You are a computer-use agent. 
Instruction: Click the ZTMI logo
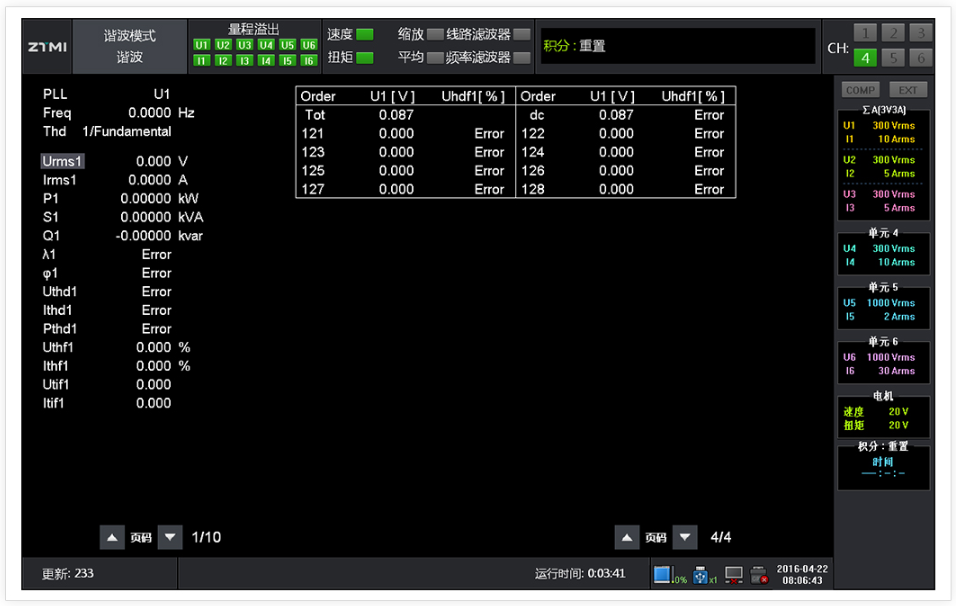click(47, 46)
